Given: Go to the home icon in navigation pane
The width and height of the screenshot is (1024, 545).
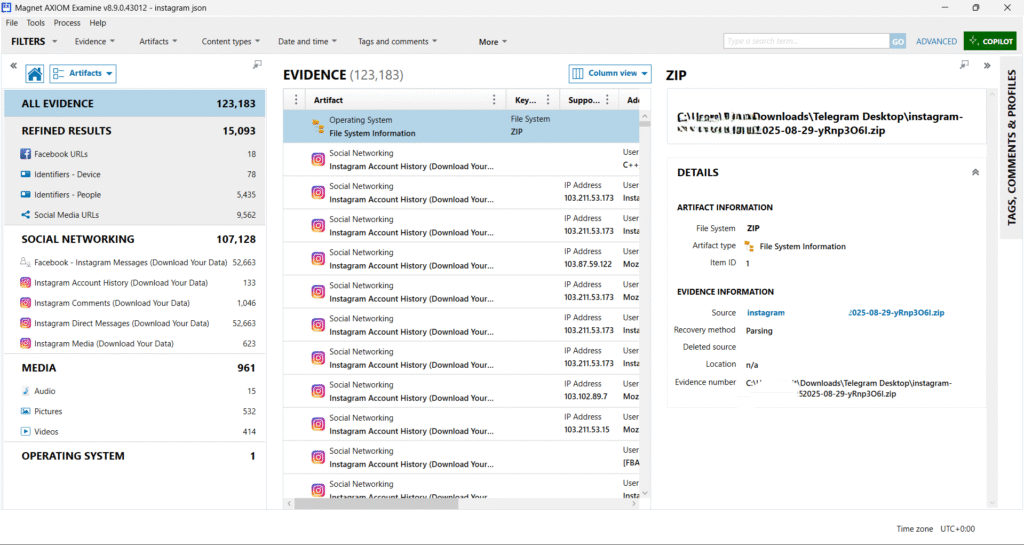Looking at the screenshot, I should (35, 74).
